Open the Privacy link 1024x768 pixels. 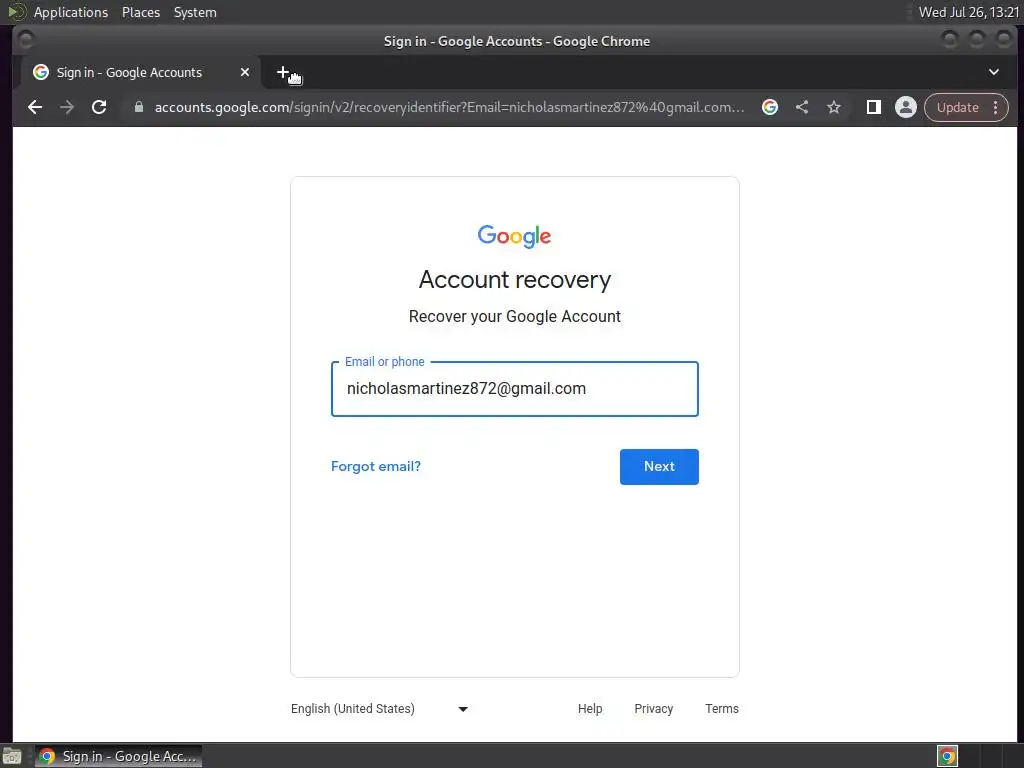coord(654,709)
